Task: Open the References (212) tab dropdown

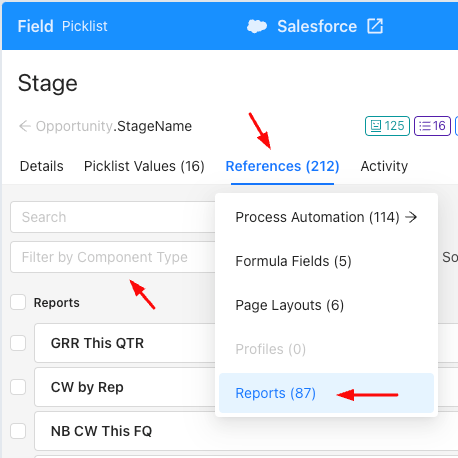Action: pyautogui.click(x=282, y=166)
